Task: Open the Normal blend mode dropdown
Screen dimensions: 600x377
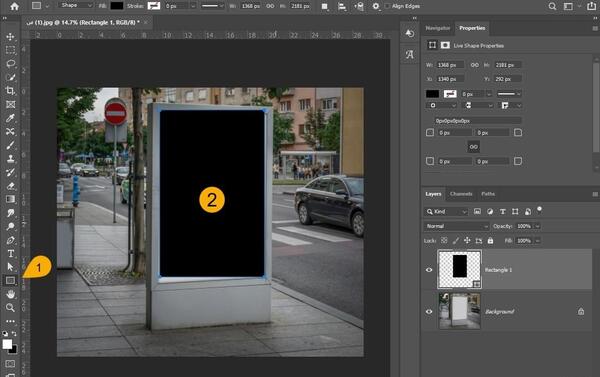Action: tap(456, 226)
